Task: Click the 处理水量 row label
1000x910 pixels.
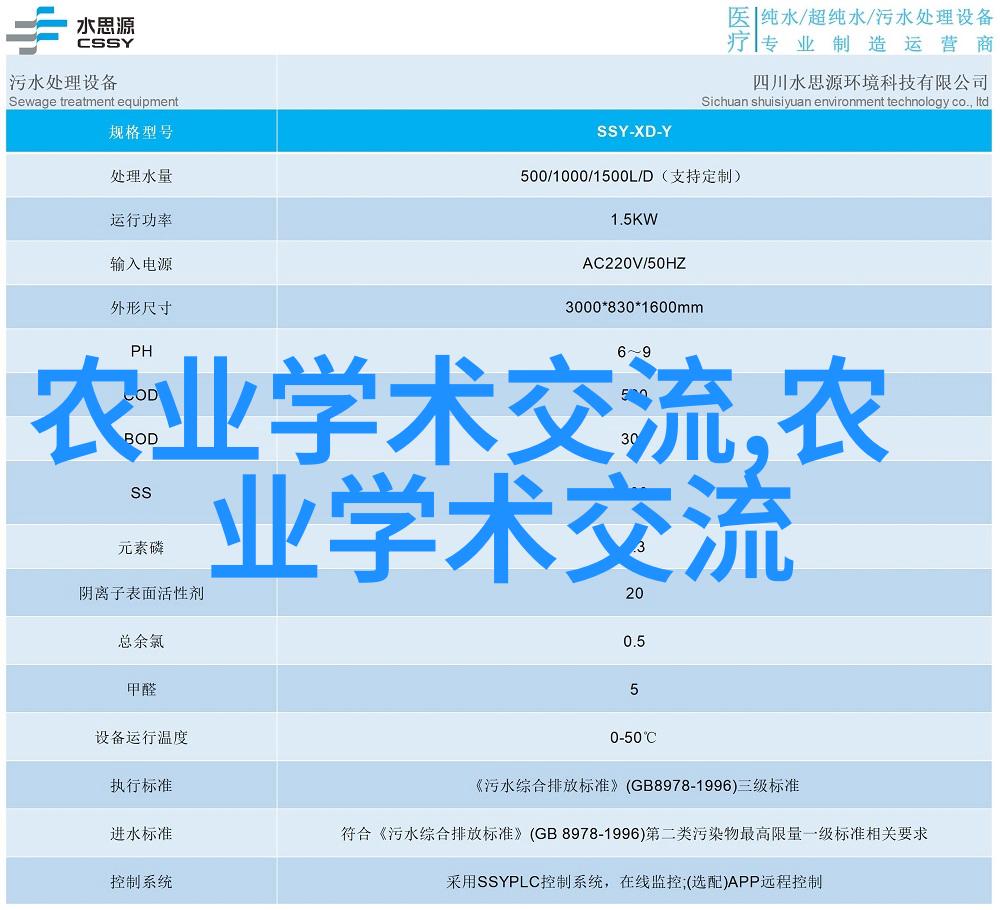Action: (141, 175)
